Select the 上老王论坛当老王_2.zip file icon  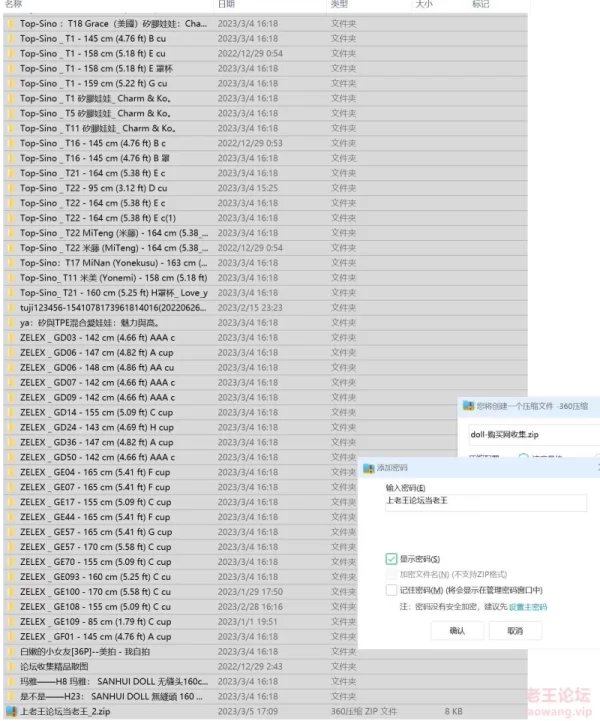(x=10, y=712)
